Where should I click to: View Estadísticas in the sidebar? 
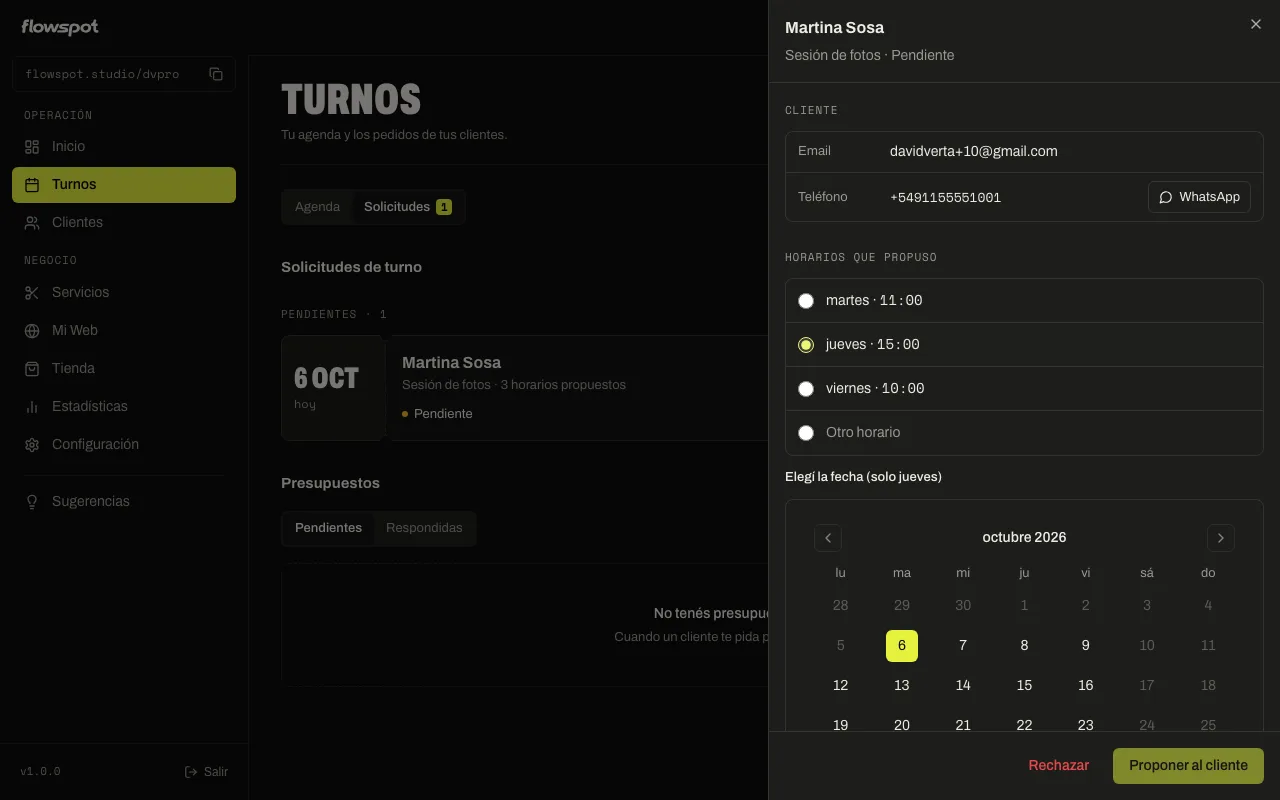pyautogui.click(x=124, y=406)
